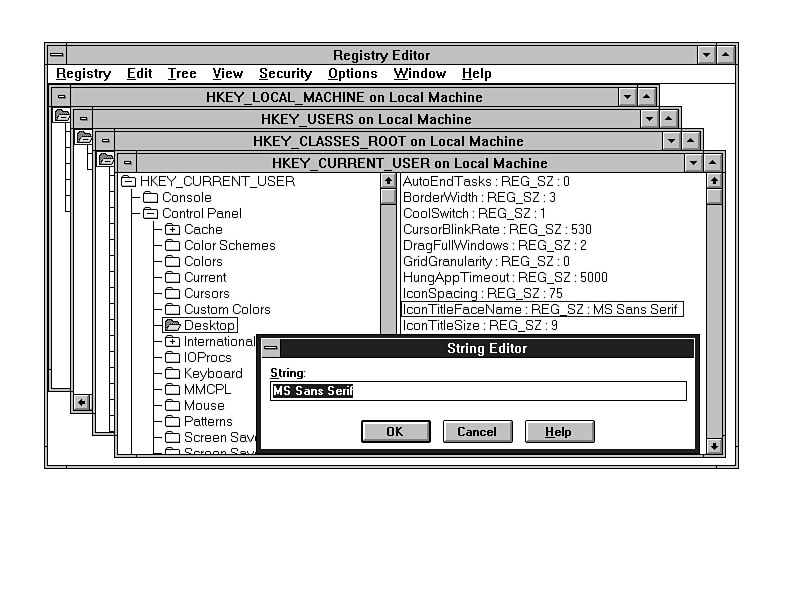The height and width of the screenshot is (600, 800).
Task: Click the HKEY_CURRENT_USER root folder icon
Action: (x=128, y=181)
